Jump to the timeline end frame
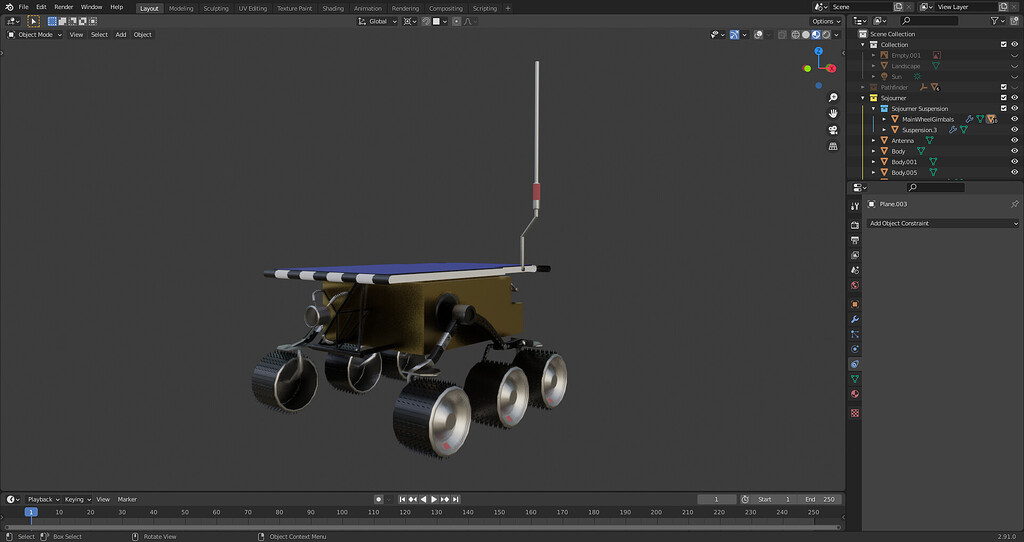Image resolution: width=1024 pixels, height=542 pixels. (x=456, y=500)
